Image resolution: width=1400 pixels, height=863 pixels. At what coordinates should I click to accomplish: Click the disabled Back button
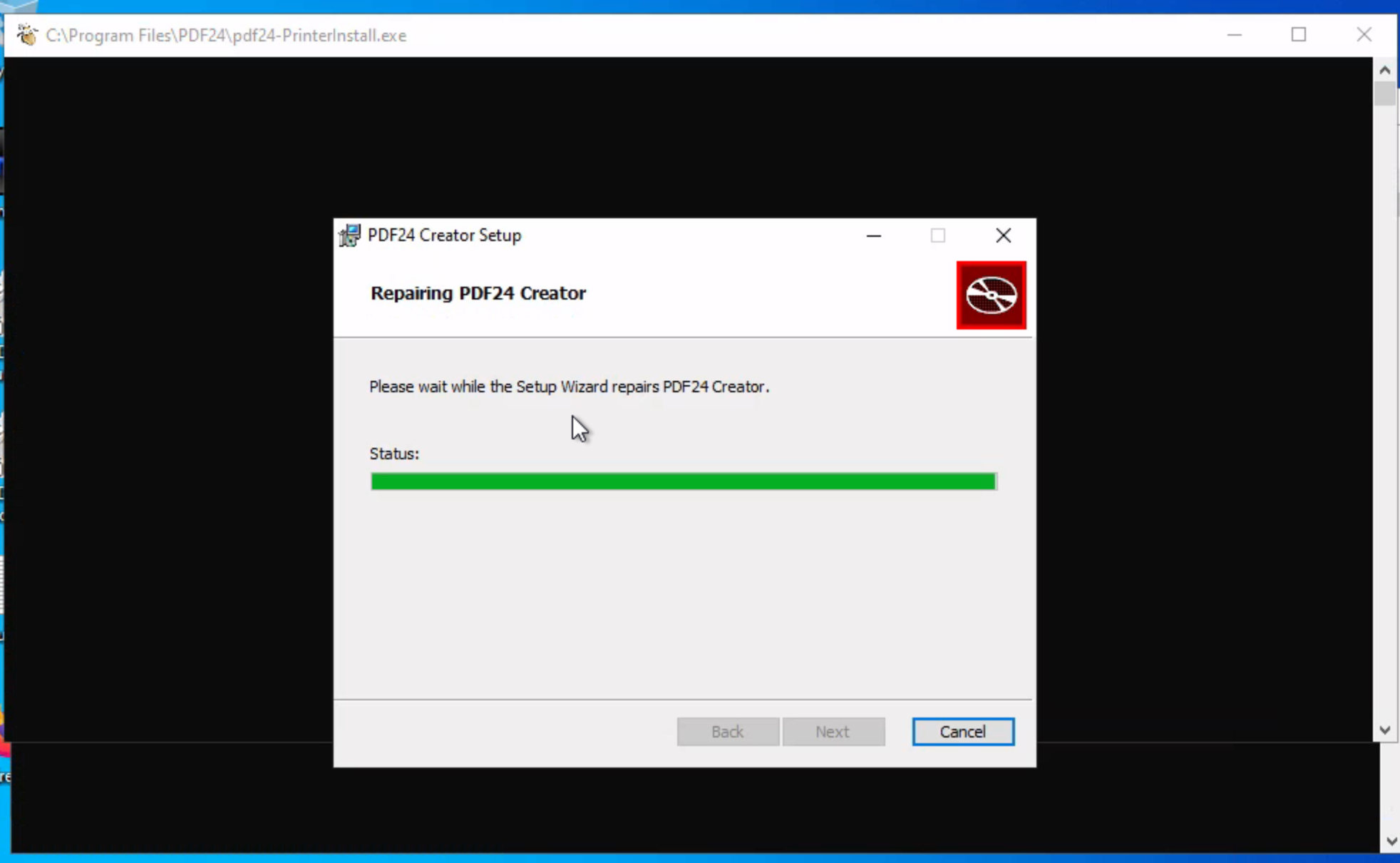click(x=727, y=731)
